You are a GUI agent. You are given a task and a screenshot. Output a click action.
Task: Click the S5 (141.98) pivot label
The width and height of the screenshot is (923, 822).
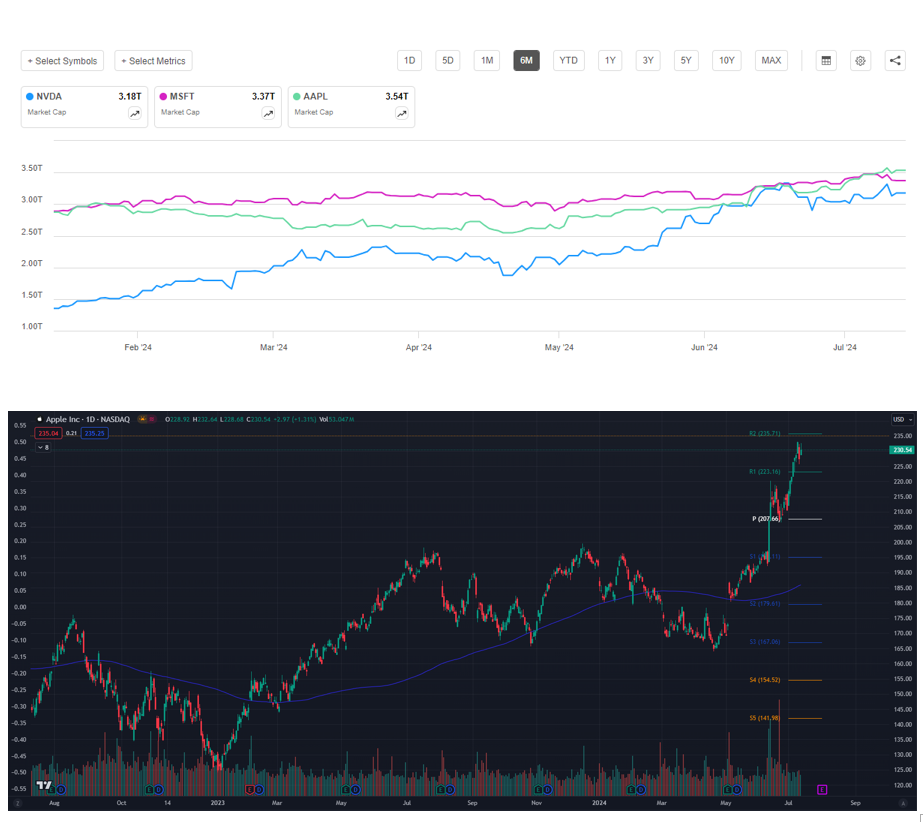click(765, 718)
